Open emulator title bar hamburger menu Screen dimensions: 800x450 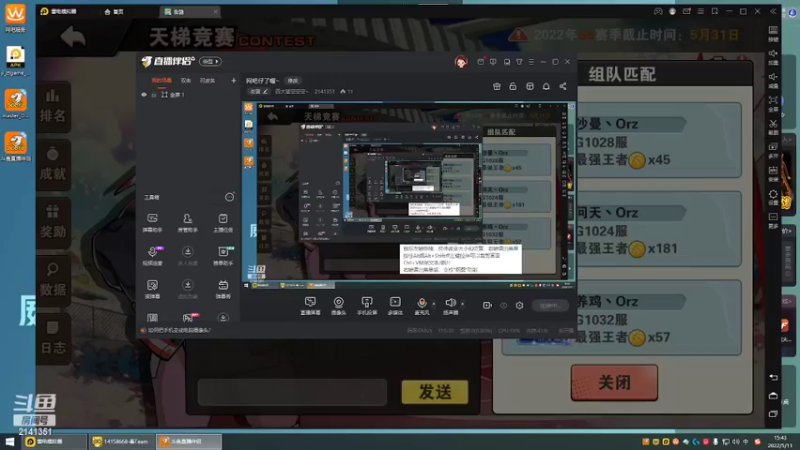[x=701, y=11]
